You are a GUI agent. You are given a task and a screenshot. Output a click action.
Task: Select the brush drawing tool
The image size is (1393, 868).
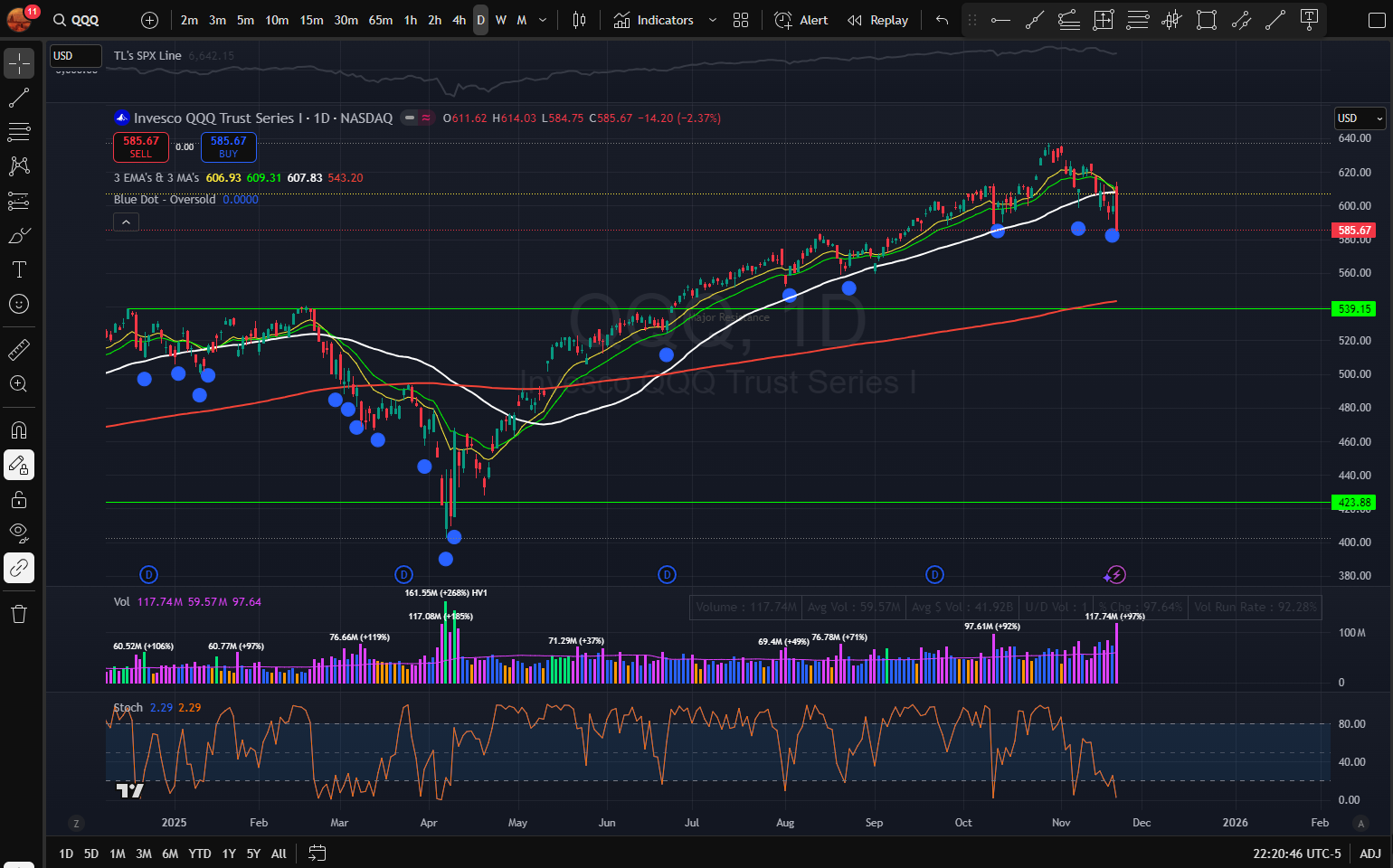[19, 235]
